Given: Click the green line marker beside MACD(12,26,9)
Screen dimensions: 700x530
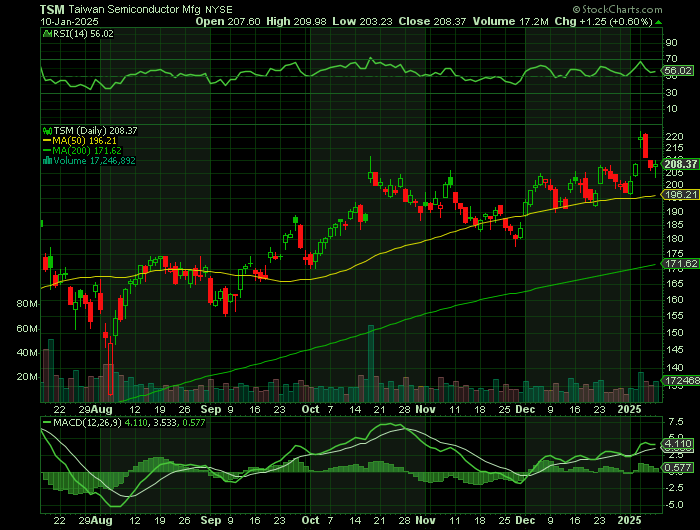Looking at the screenshot, I should click(47, 422).
